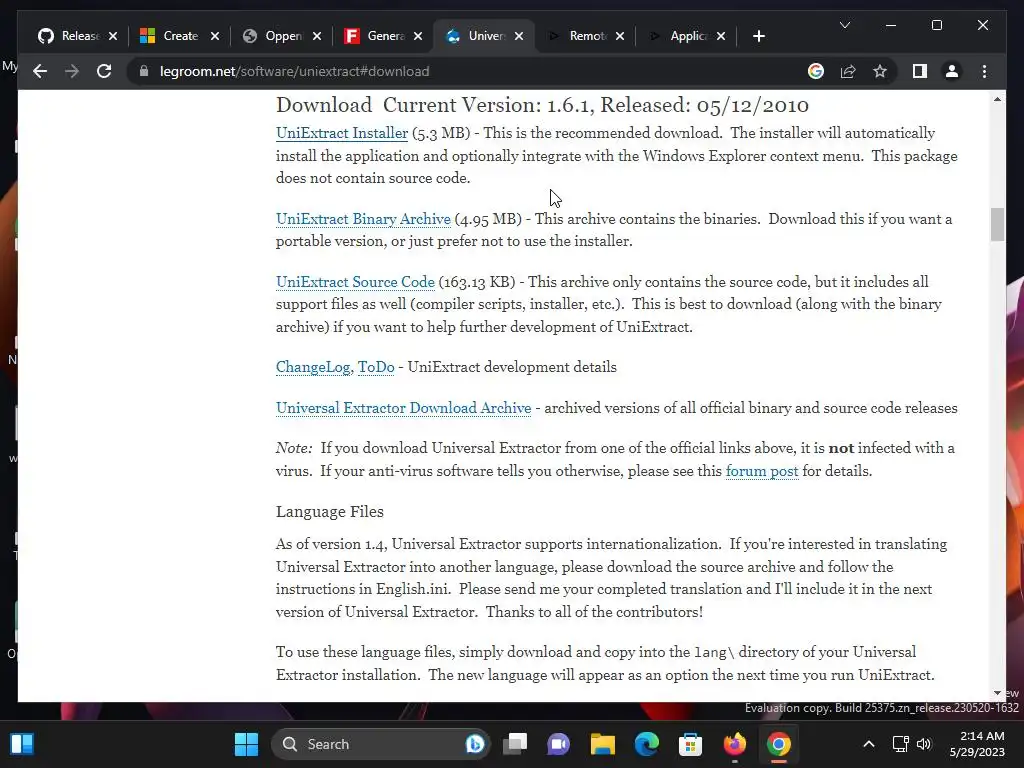Open the ToDo link
This screenshot has height=768, width=1024.
point(376,367)
